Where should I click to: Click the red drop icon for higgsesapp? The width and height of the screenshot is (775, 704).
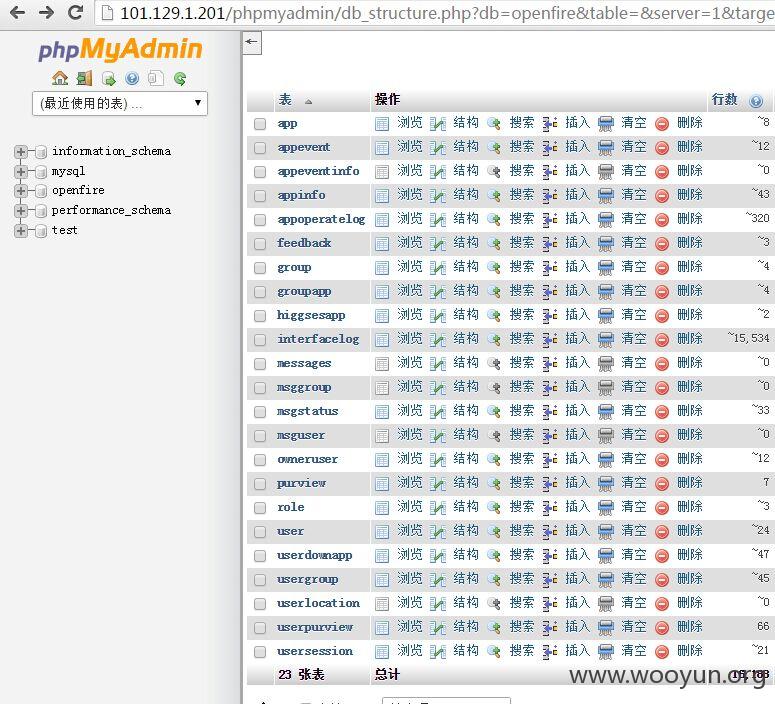click(x=662, y=316)
